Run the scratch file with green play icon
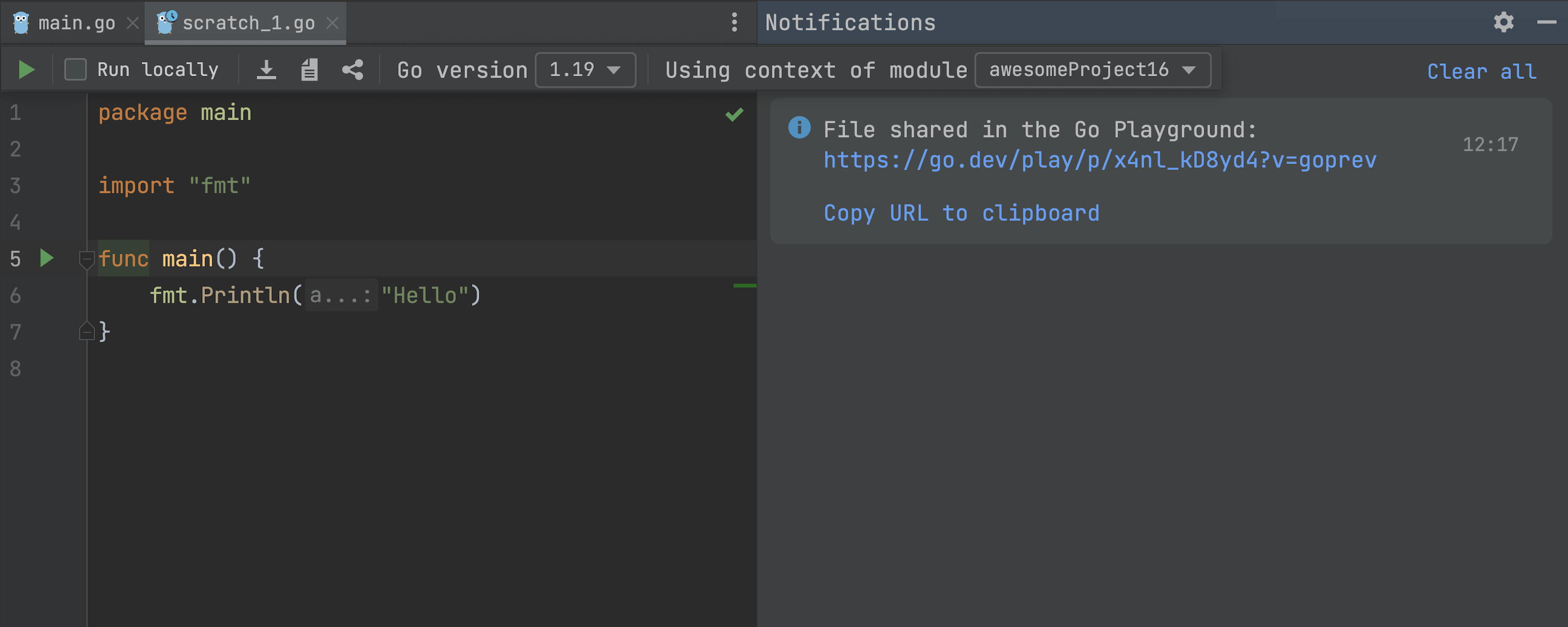Viewport: 1568px width, 627px height. tap(26, 70)
